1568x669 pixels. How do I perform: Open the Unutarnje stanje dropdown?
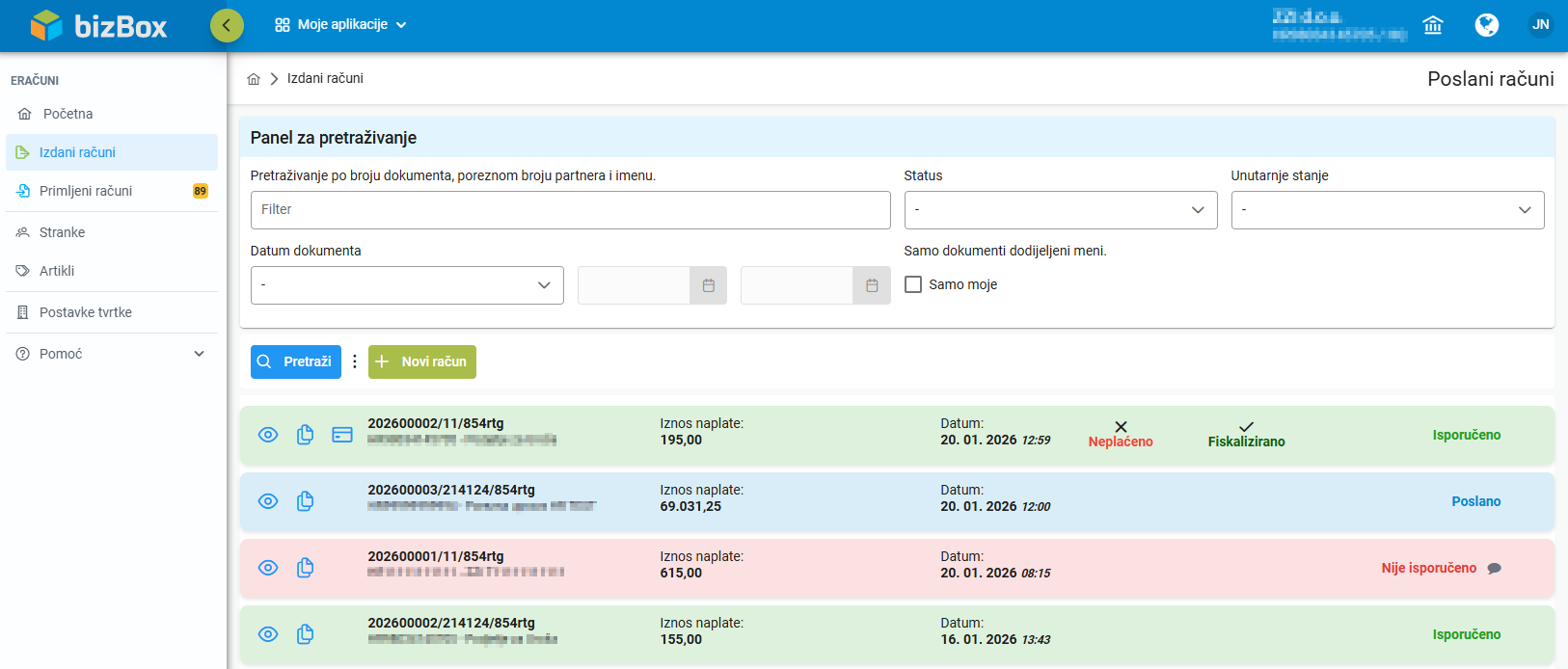[x=1387, y=210]
